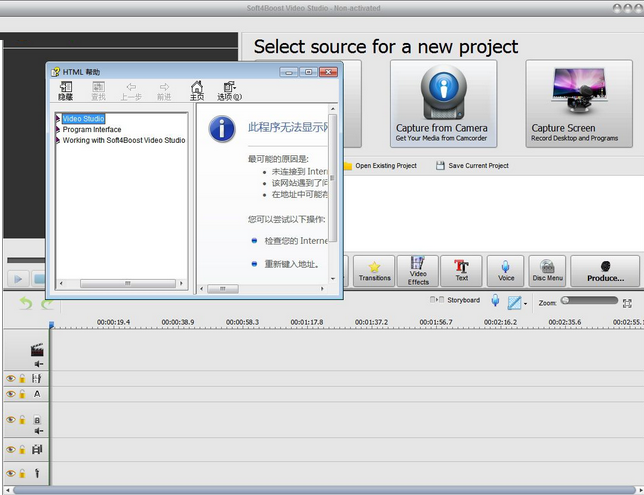Click the blue playhead marker on timeline ruler
The image size is (644, 495).
(x=51, y=325)
